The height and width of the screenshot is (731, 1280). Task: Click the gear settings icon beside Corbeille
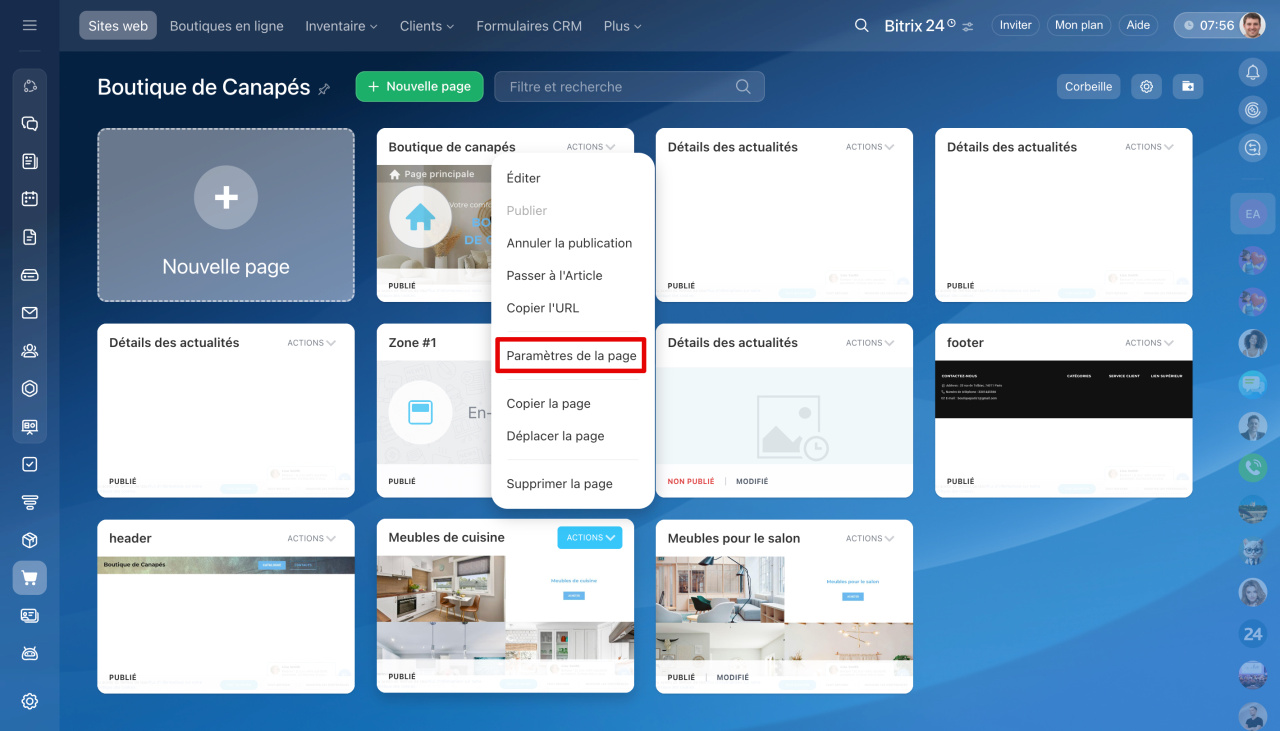pos(1146,87)
